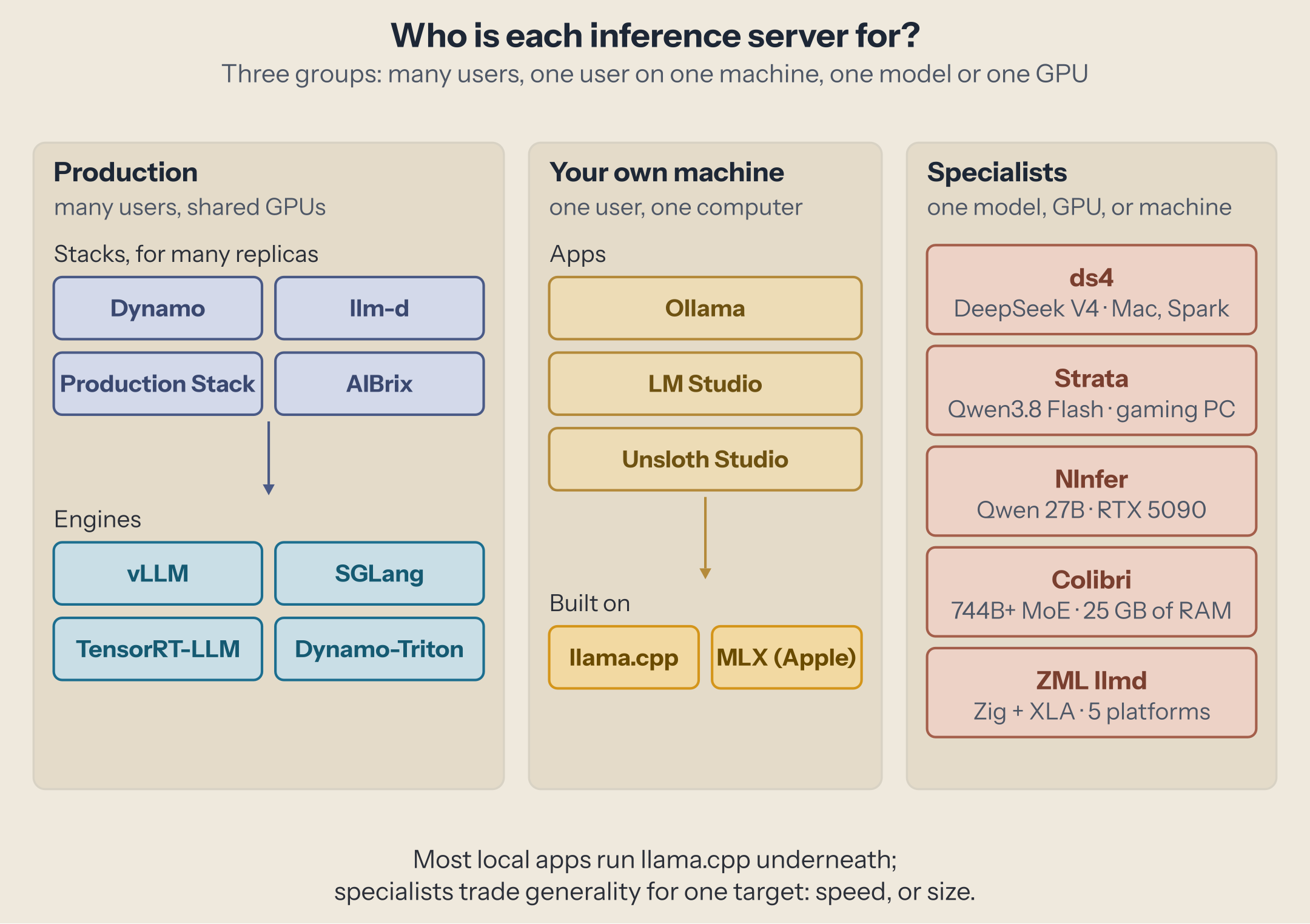Click 'Zig + XLA · 5 platforms' text

click(x=1092, y=711)
